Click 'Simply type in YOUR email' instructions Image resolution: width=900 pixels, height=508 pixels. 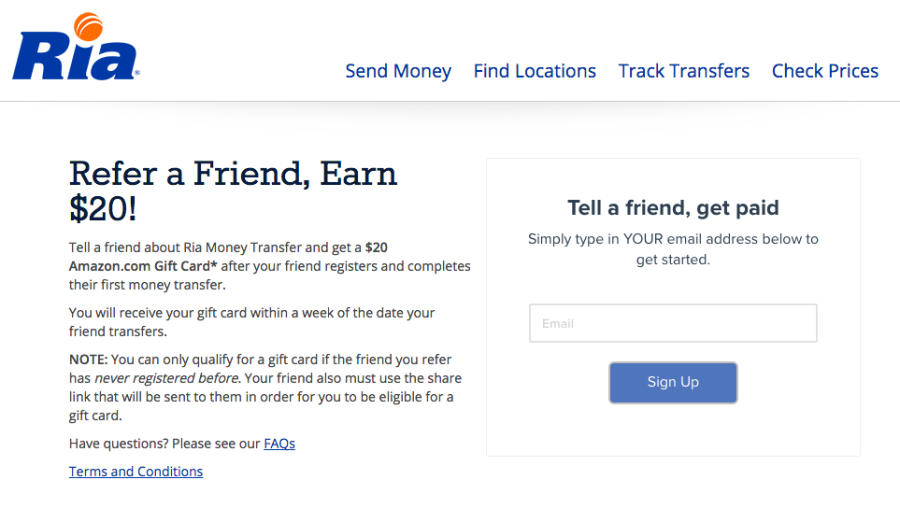point(672,239)
